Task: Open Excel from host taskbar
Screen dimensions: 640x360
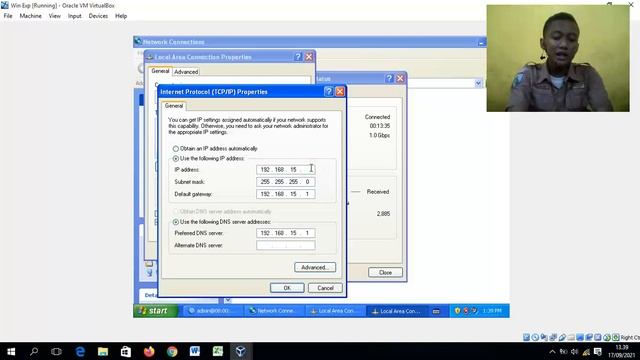Action: click(218, 351)
